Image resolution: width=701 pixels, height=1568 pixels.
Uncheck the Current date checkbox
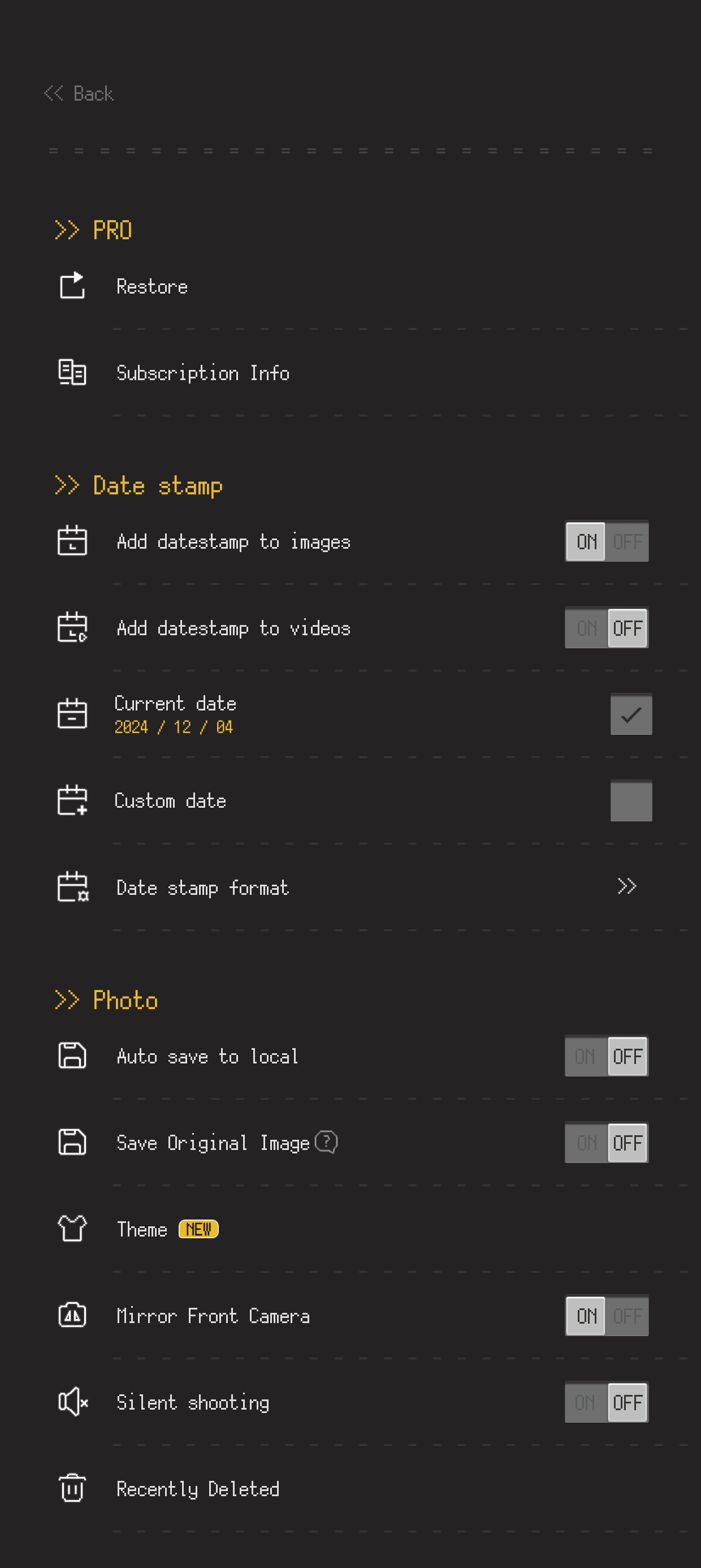[631, 714]
